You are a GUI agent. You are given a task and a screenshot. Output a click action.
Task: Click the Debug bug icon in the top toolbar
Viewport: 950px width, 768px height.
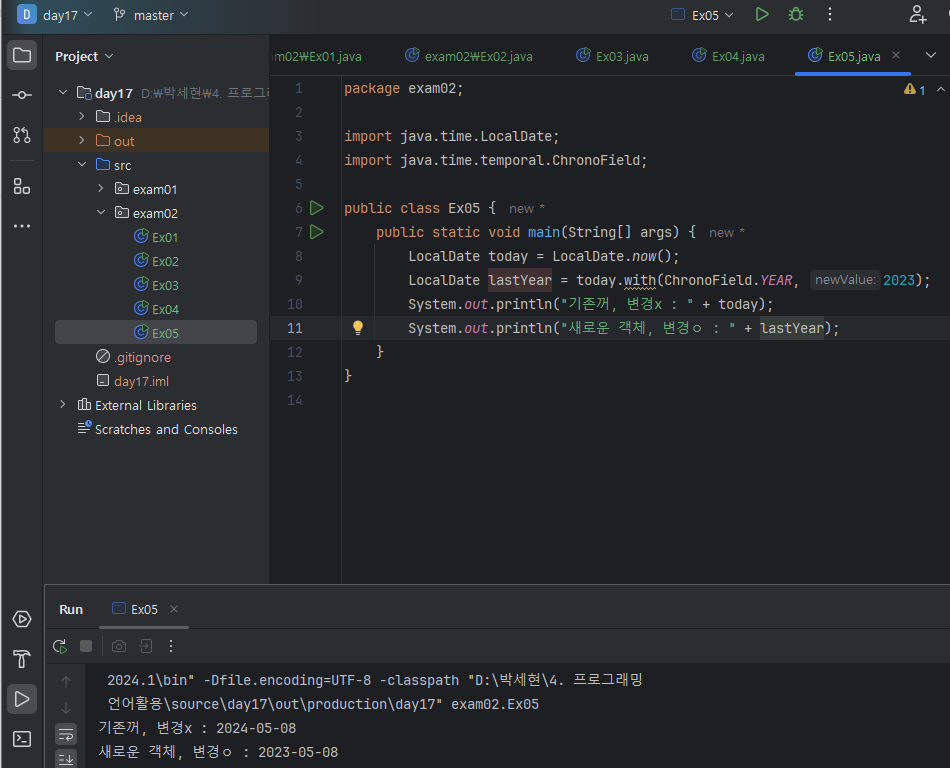click(x=795, y=15)
